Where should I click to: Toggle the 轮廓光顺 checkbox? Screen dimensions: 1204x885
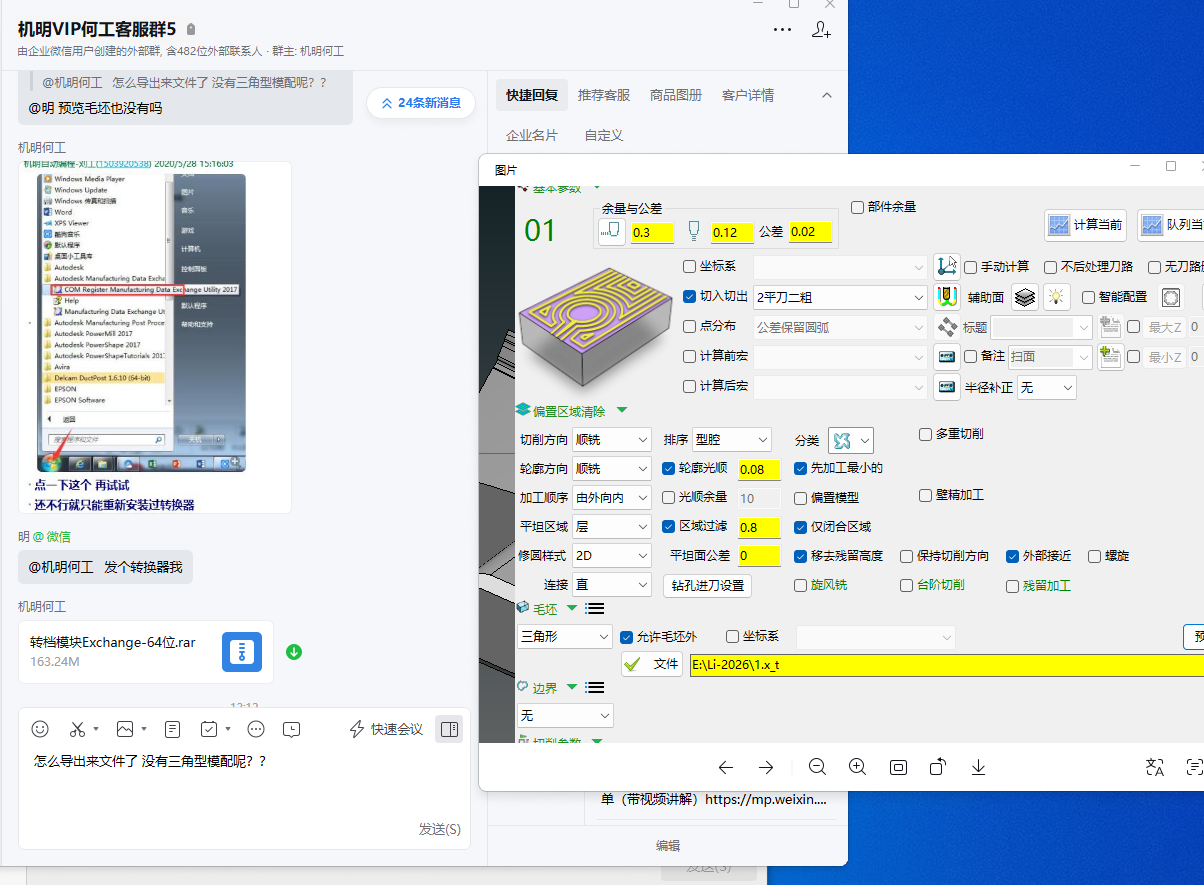click(670, 468)
